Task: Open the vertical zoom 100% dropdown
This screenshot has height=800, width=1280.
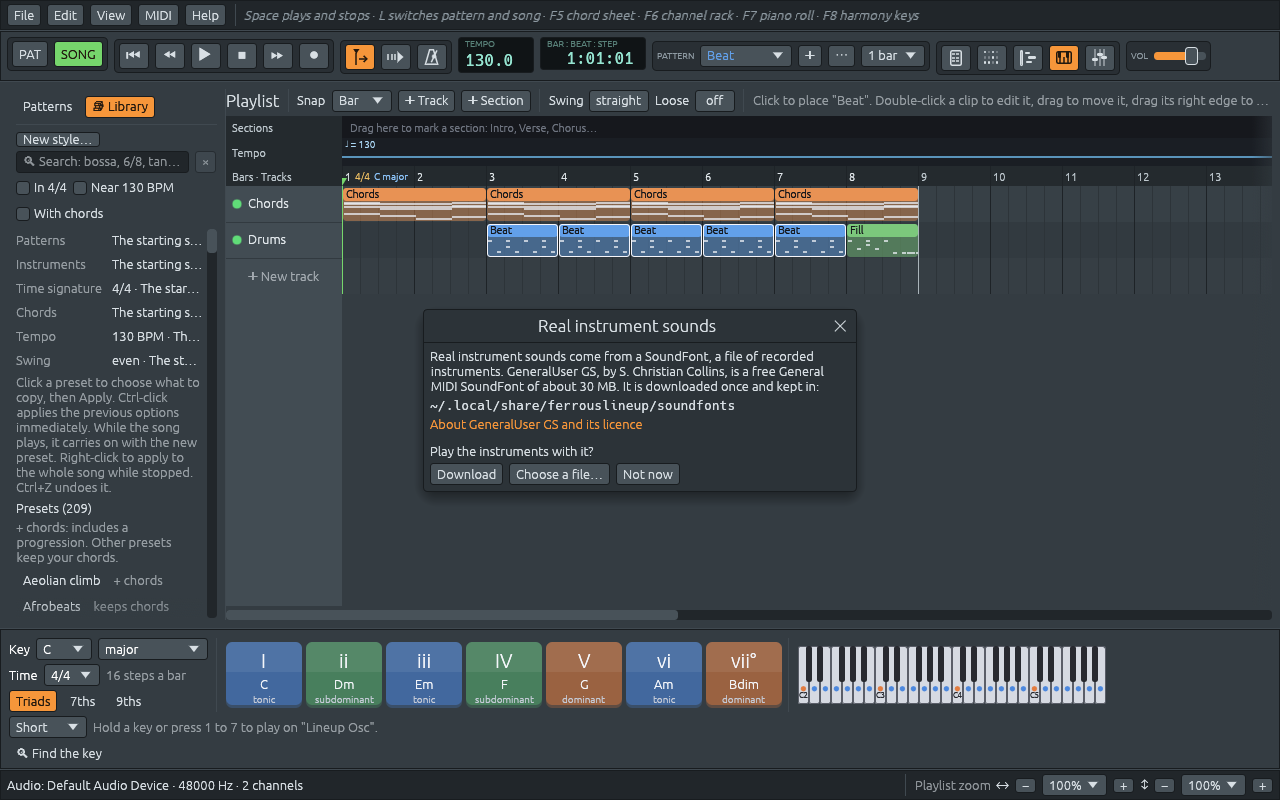Action: 1213,786
